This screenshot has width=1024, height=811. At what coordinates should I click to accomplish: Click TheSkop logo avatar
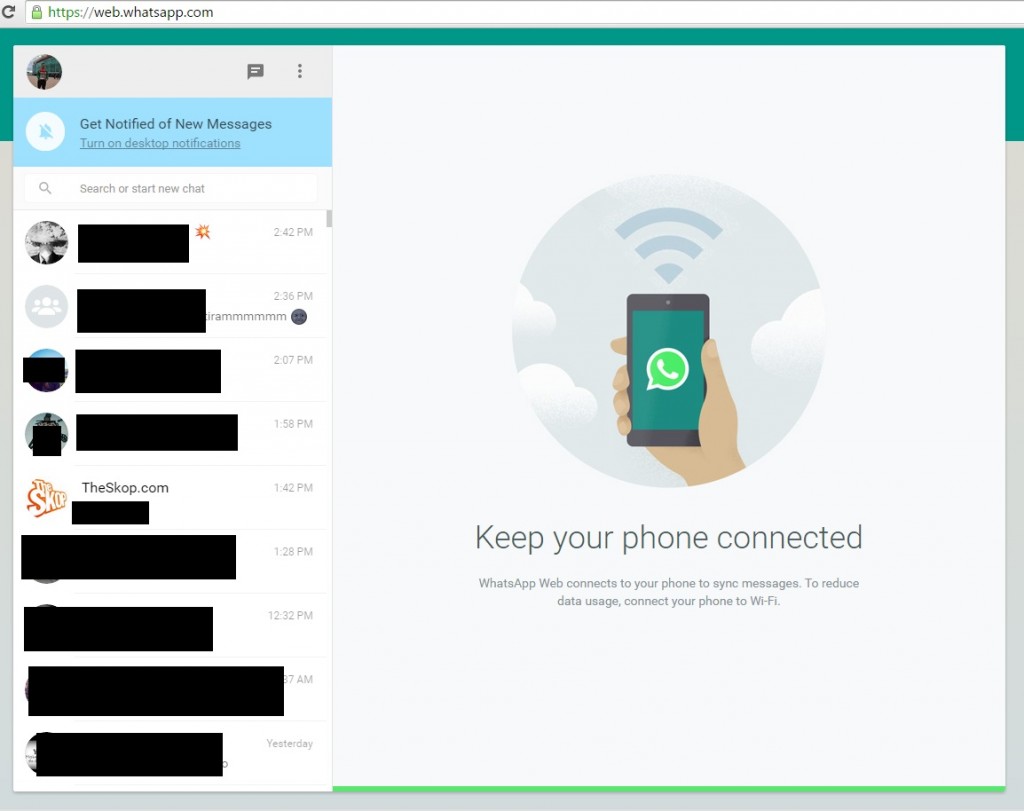tap(46, 497)
